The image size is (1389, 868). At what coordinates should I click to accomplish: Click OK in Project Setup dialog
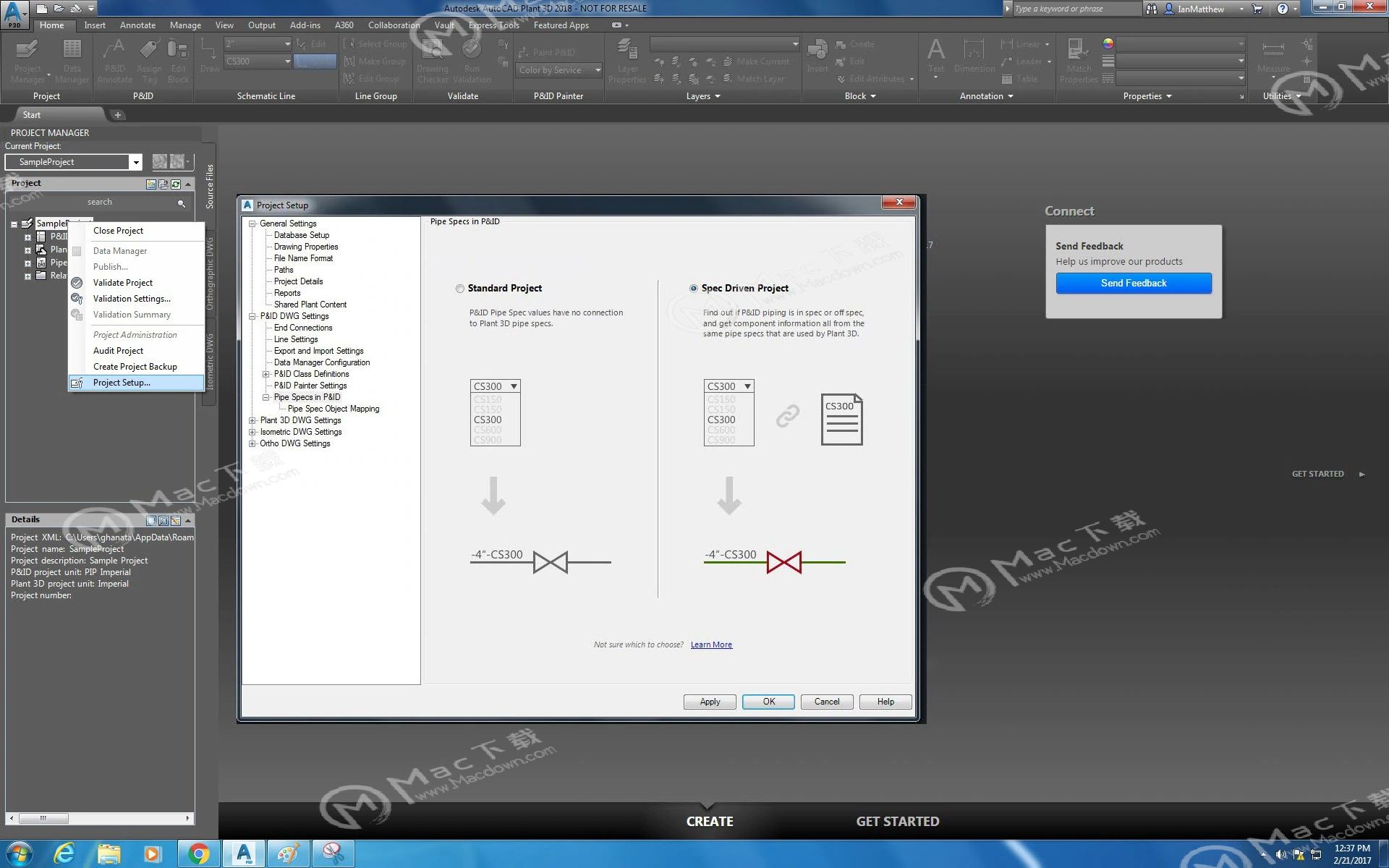[x=768, y=702]
